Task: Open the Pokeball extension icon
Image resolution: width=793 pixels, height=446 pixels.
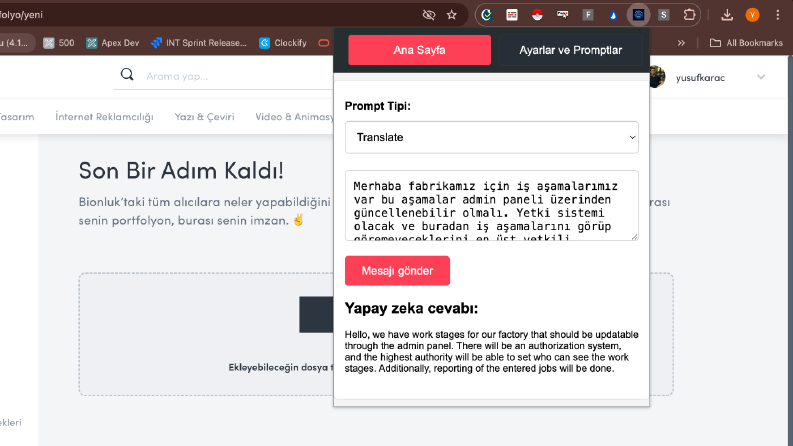Action: (537, 15)
